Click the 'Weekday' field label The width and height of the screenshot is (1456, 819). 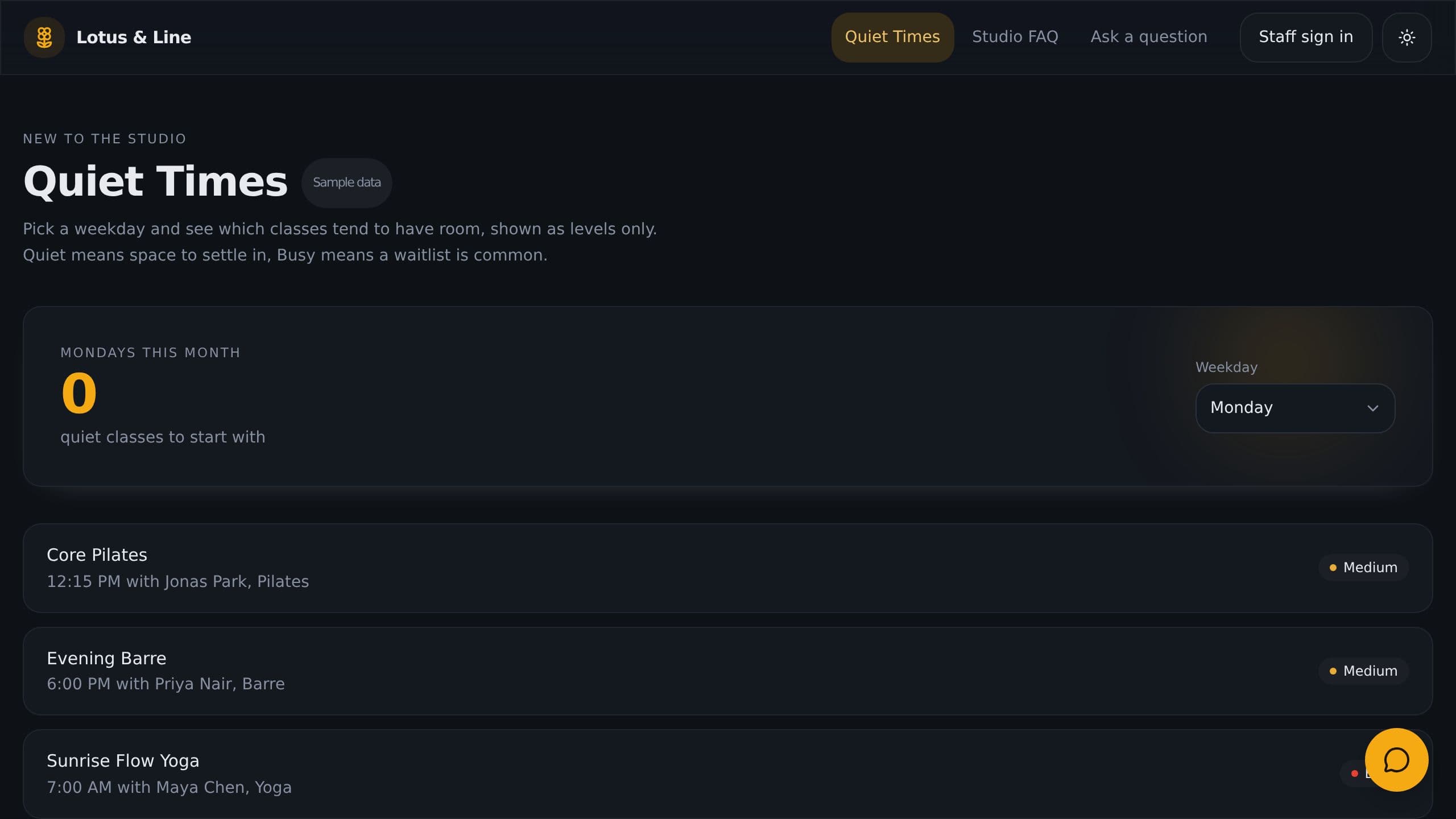pos(1226,367)
